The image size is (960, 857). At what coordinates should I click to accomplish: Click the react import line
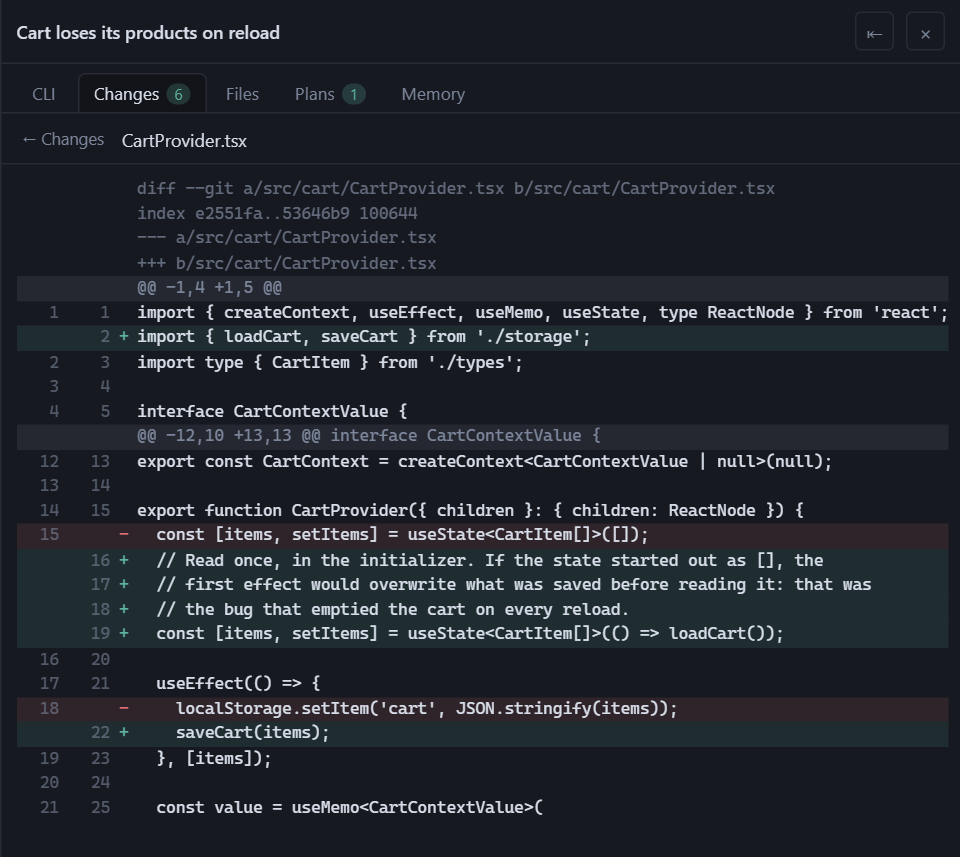pos(482,312)
